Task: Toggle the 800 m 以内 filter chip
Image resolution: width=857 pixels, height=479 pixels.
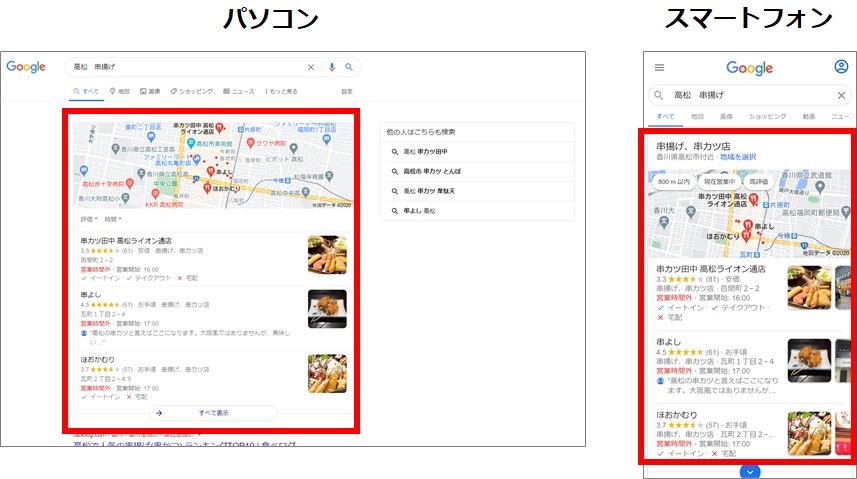Action: 674,182
